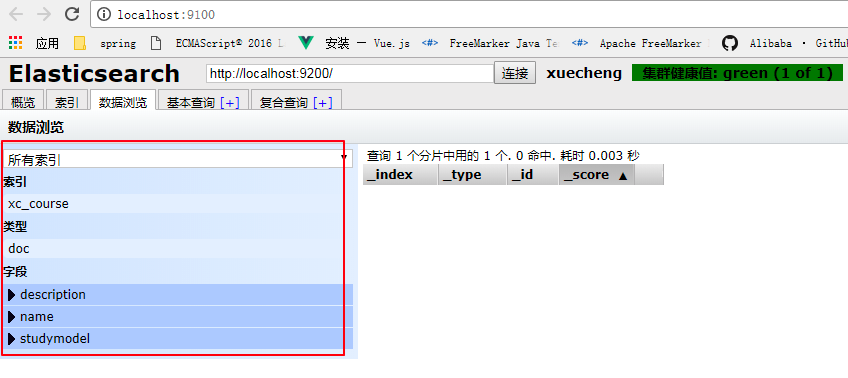Sort by the _id column header

pyautogui.click(x=533, y=175)
